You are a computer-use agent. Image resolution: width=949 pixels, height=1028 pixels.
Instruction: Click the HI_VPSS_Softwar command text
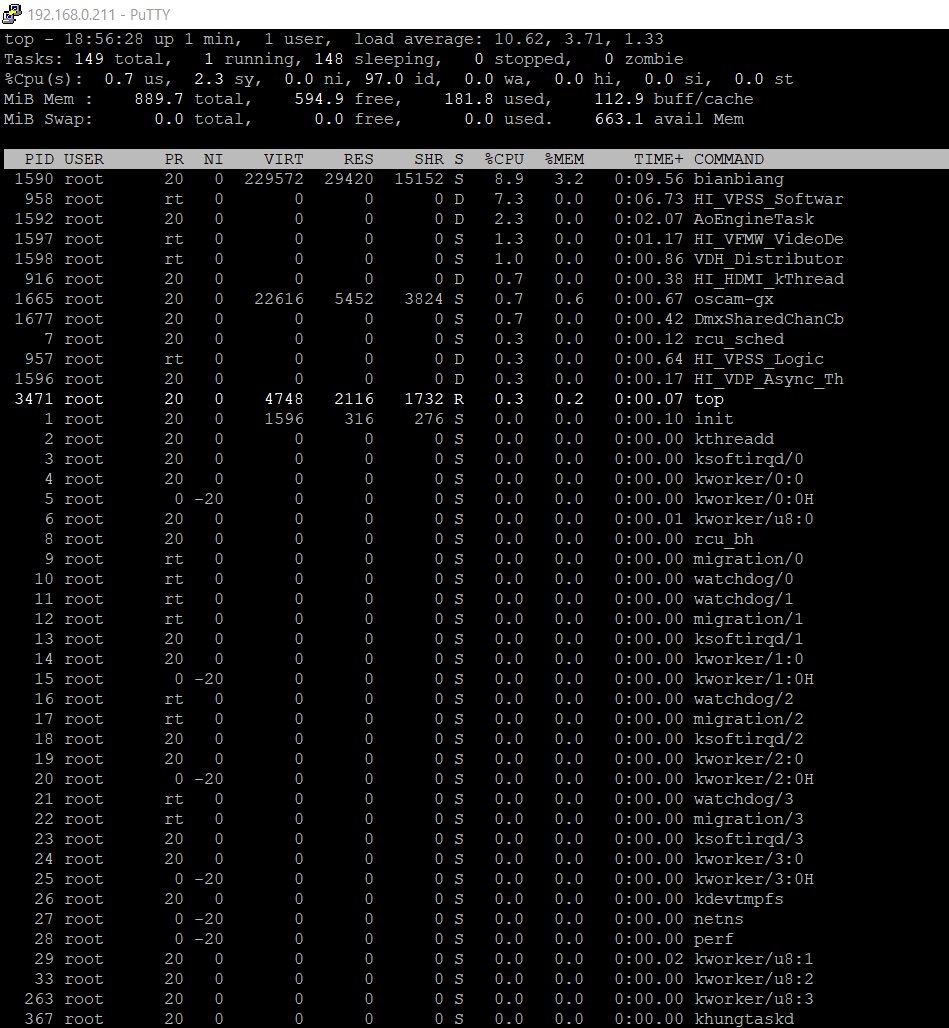768,199
